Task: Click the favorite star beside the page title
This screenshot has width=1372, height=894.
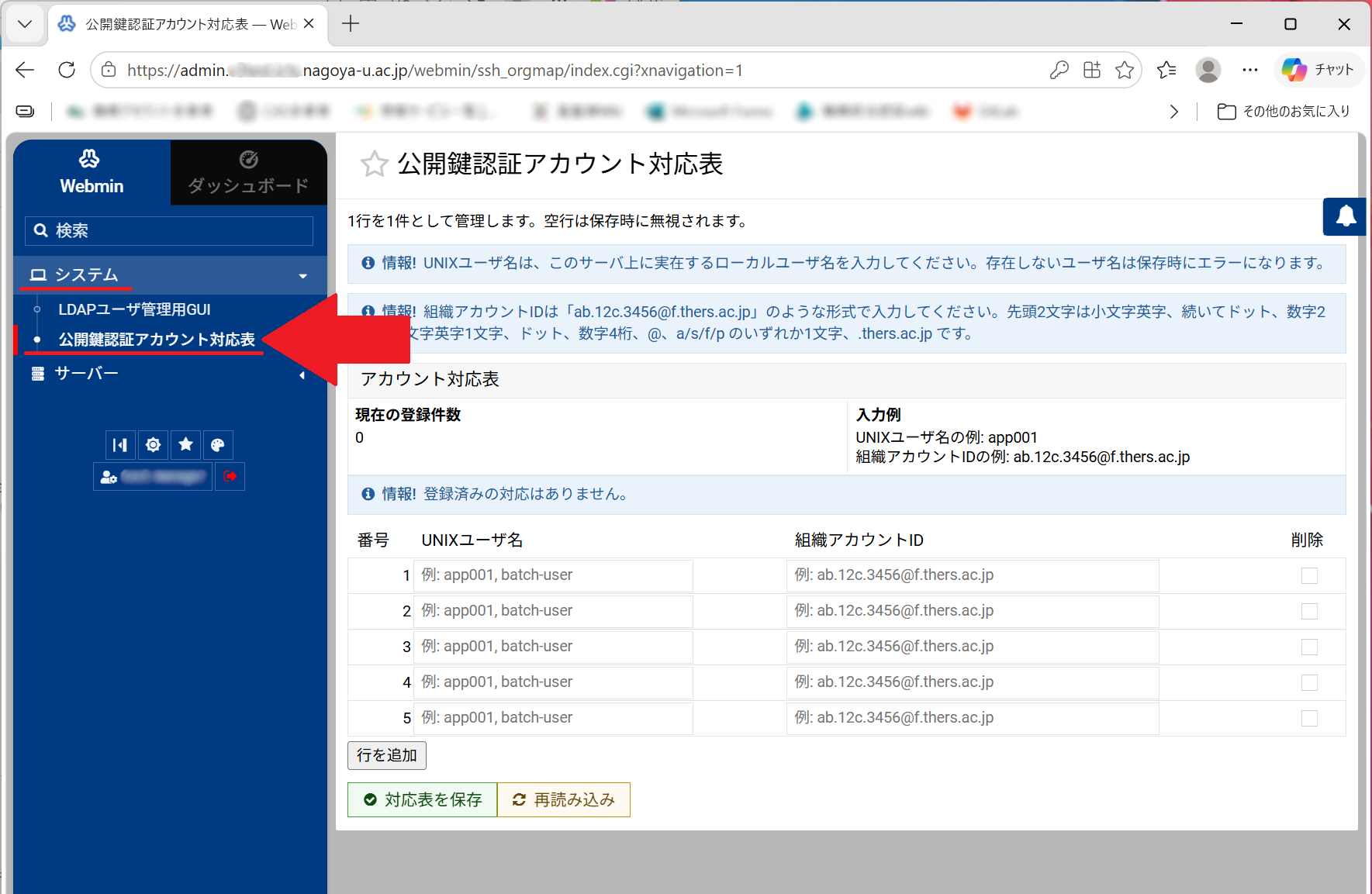Action: [374, 164]
